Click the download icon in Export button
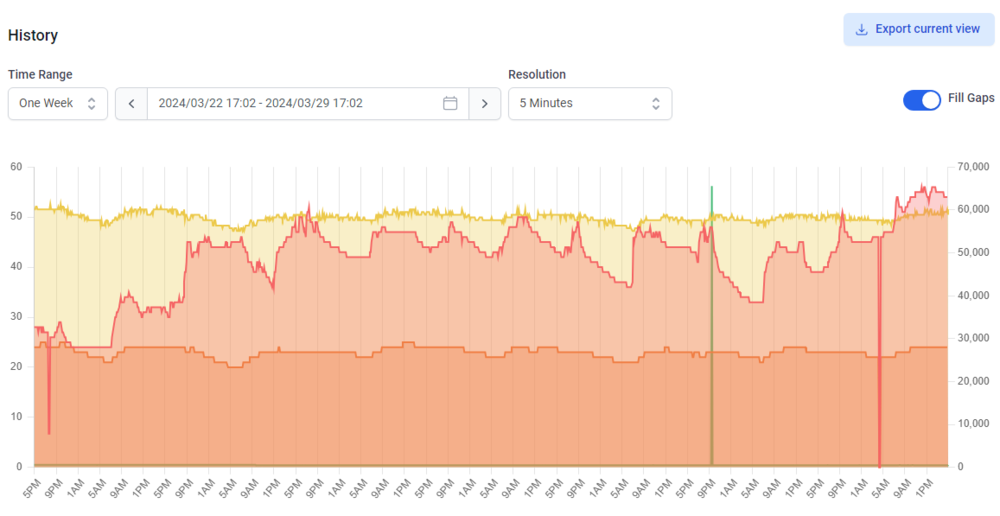Viewport: 1000px width, 516px height. [861, 29]
